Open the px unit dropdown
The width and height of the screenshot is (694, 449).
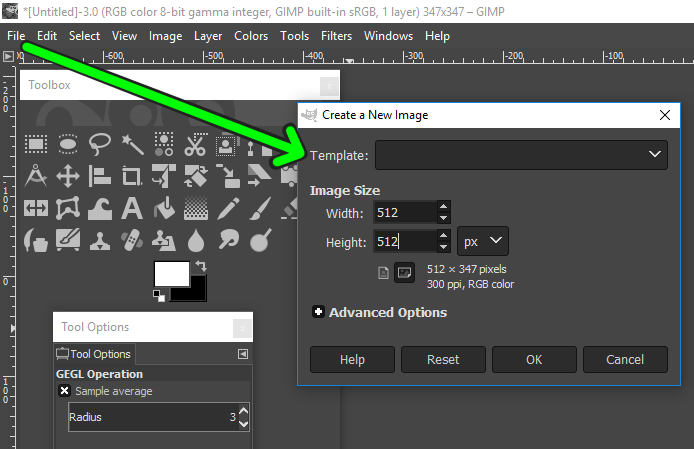pyautogui.click(x=482, y=241)
